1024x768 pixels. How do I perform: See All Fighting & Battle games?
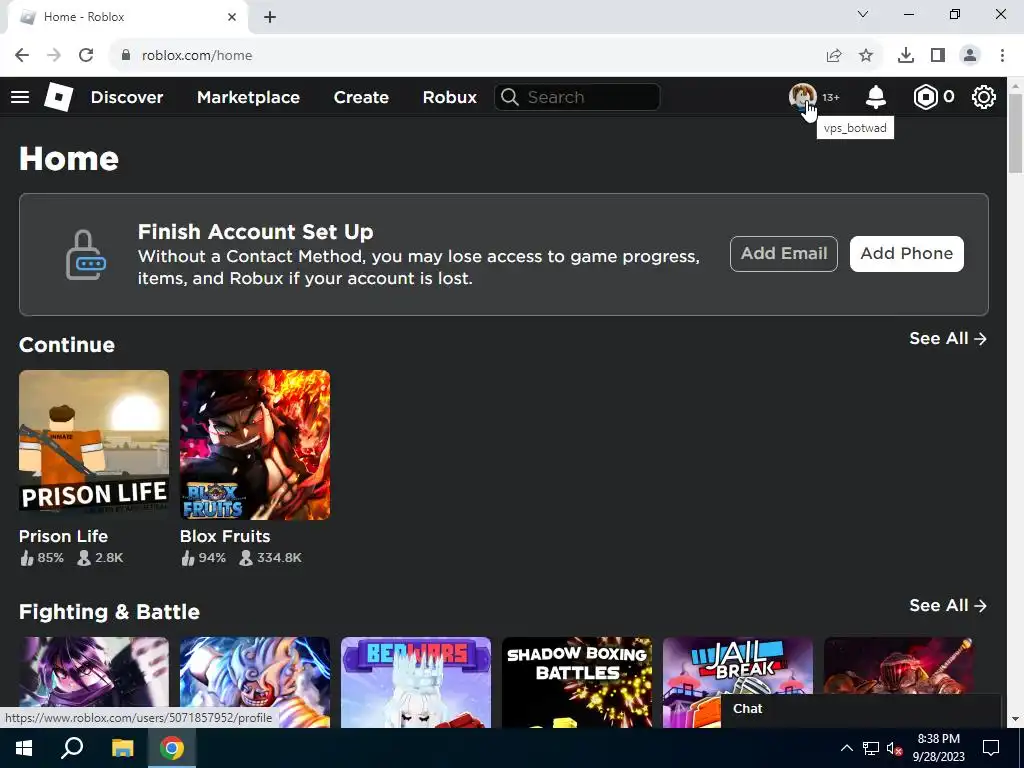(x=948, y=605)
